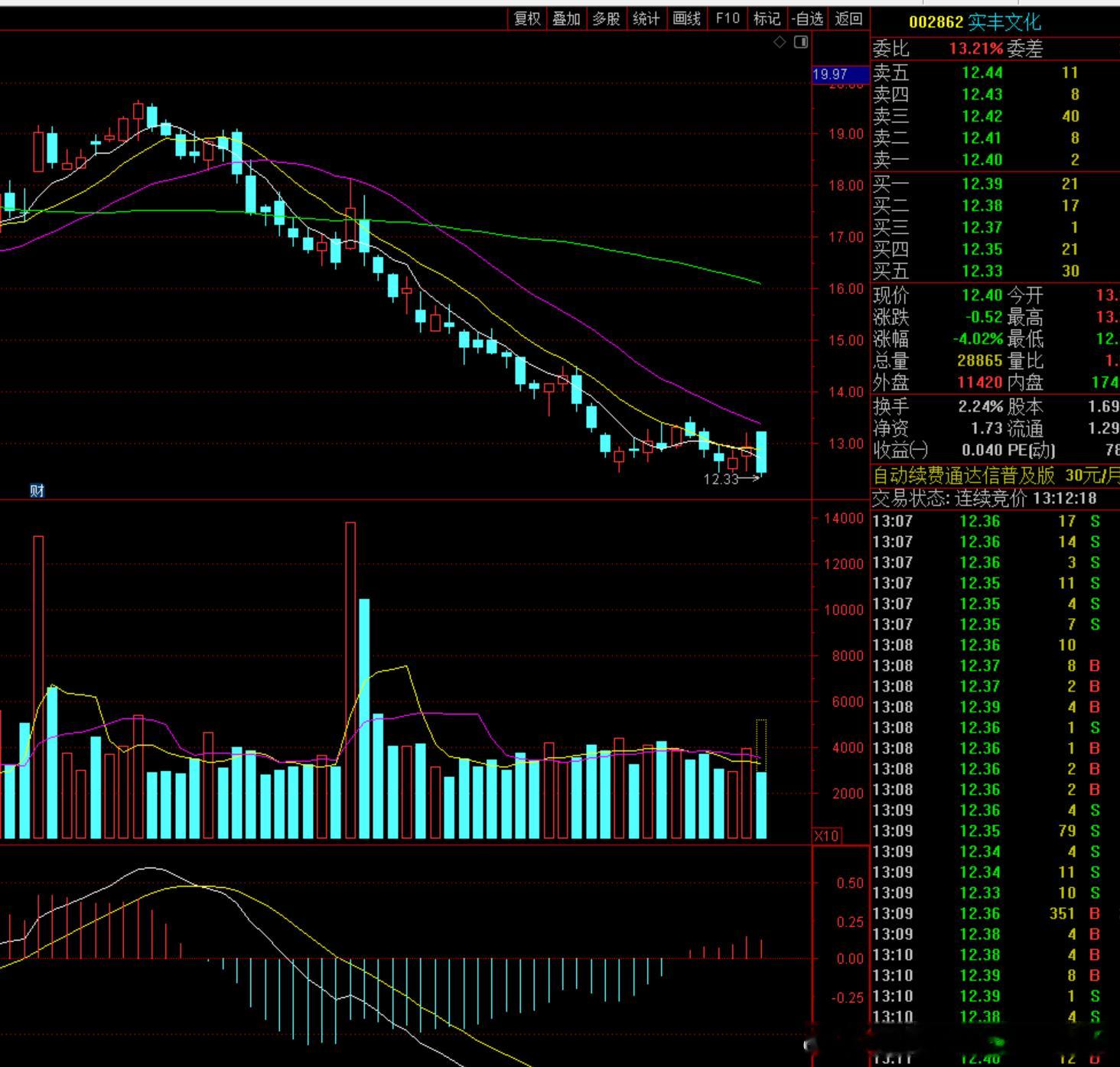Open the 标记 mark tool
Viewport: 1120px width, 1067px height.
[767, 19]
